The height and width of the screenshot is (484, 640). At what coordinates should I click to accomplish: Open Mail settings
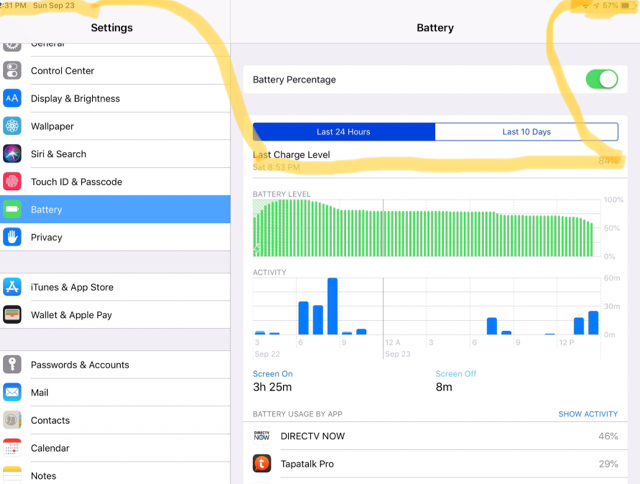tap(115, 392)
